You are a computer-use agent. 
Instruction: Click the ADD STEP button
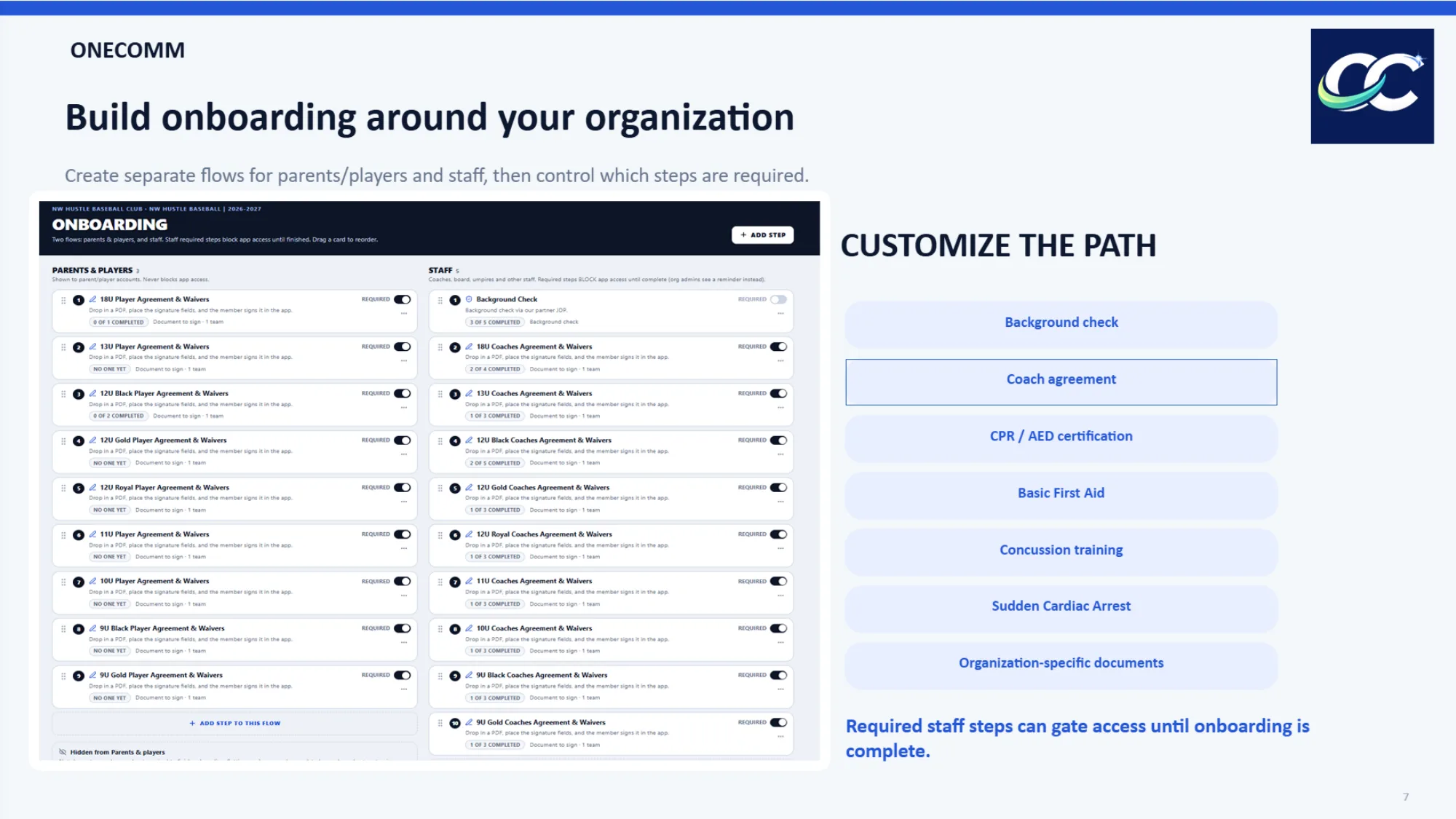coord(762,235)
